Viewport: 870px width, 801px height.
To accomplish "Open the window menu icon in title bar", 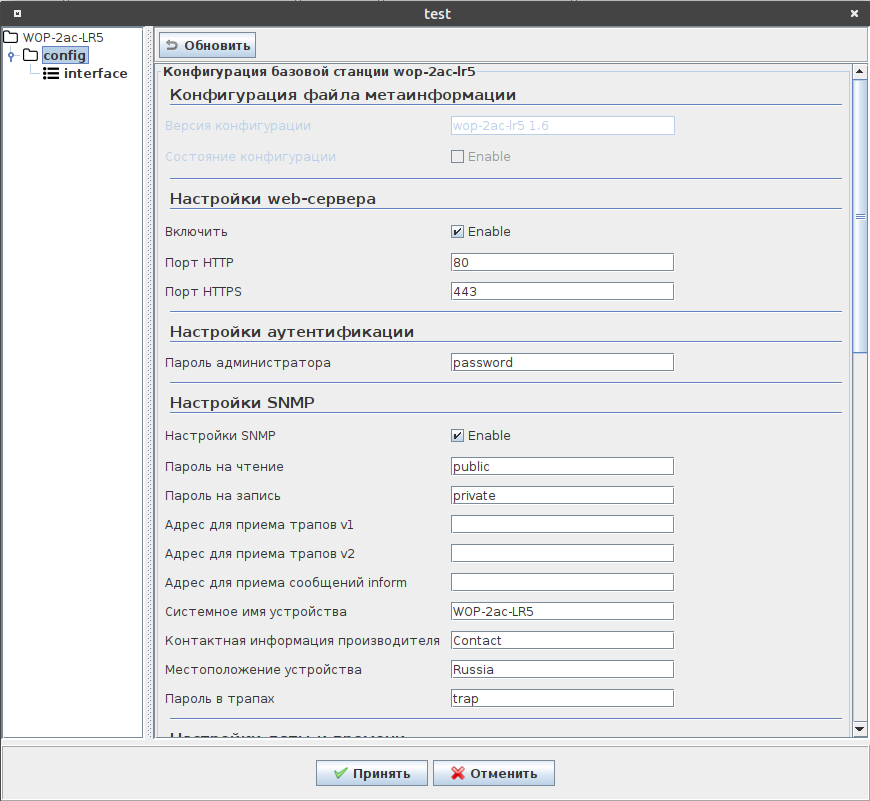I will (x=17, y=14).
